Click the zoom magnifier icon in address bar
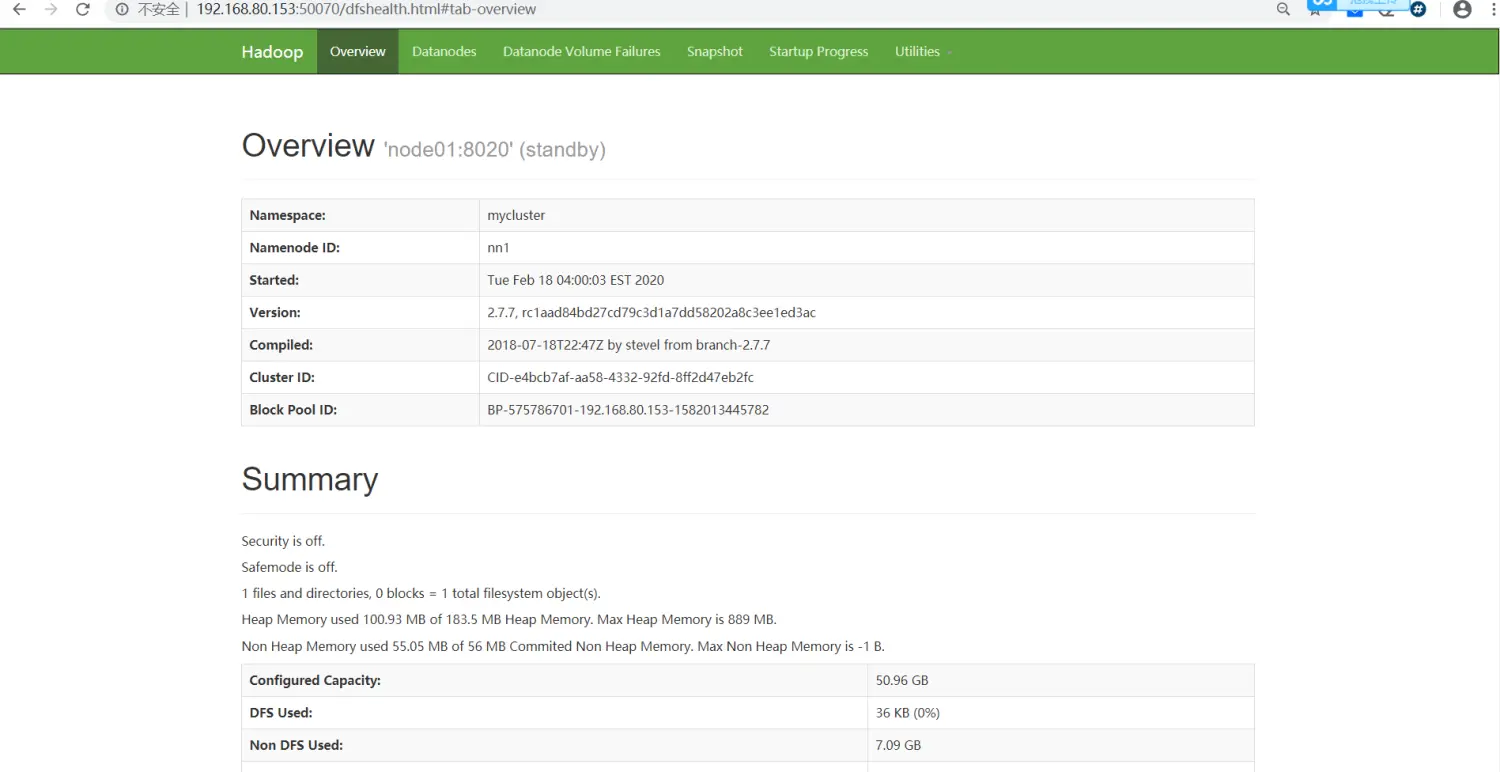 click(x=1283, y=9)
